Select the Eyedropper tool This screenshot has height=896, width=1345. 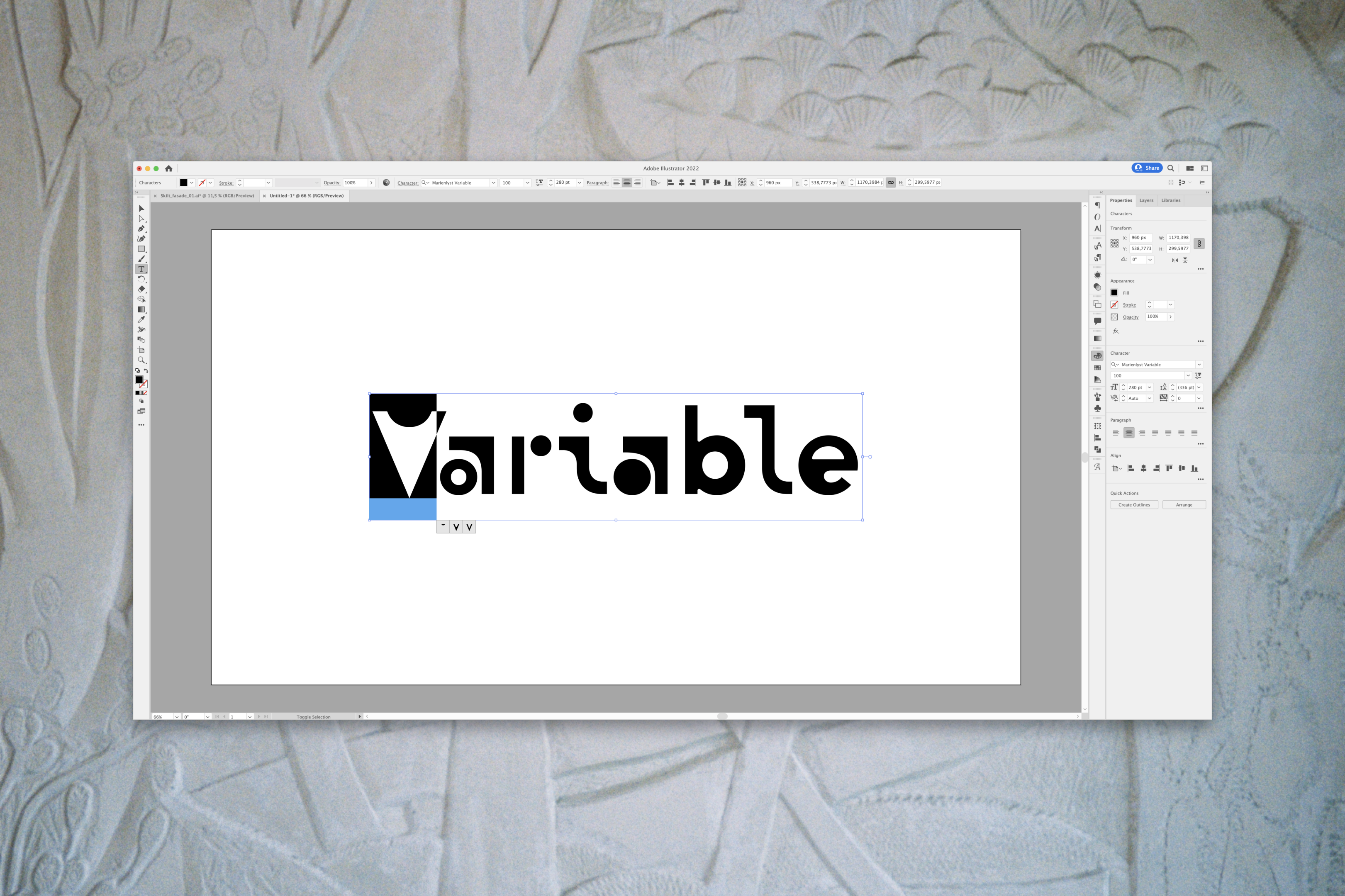141,319
